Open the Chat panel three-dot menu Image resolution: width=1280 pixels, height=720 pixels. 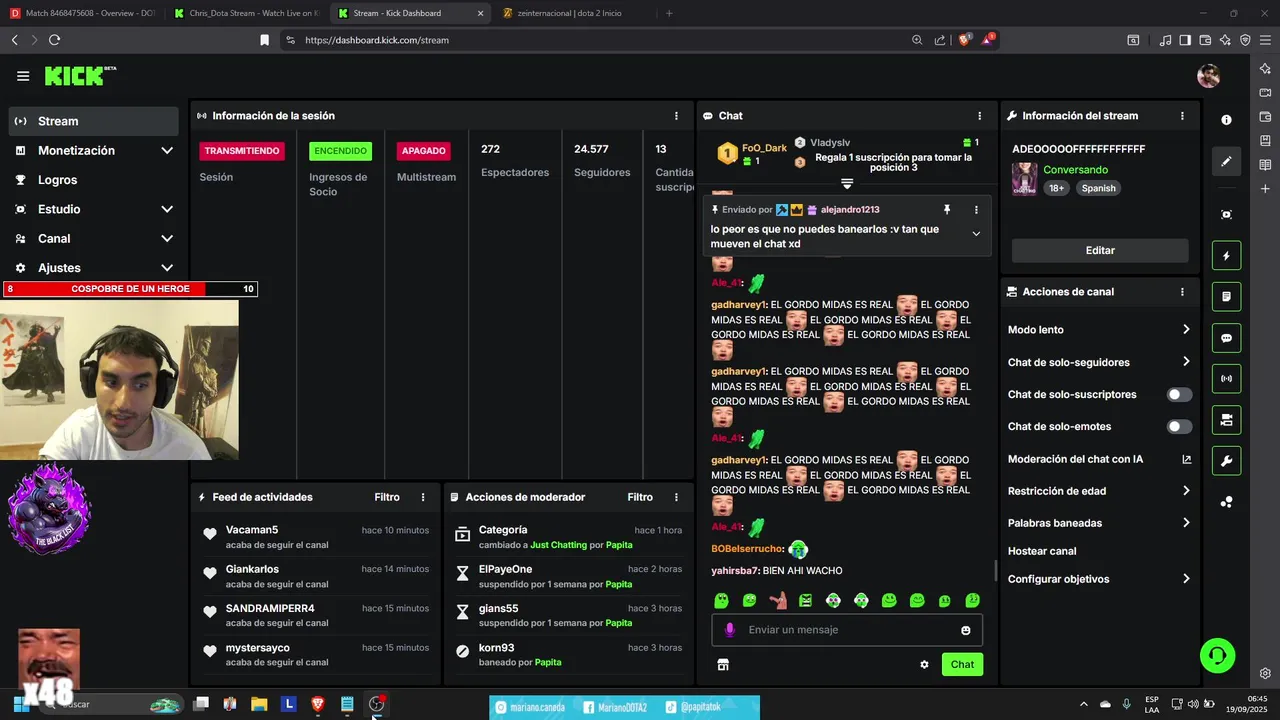coord(979,116)
